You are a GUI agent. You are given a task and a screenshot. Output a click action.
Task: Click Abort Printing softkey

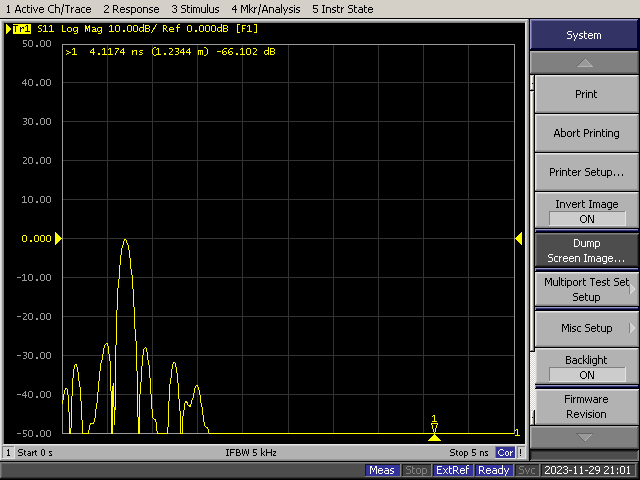click(x=586, y=133)
